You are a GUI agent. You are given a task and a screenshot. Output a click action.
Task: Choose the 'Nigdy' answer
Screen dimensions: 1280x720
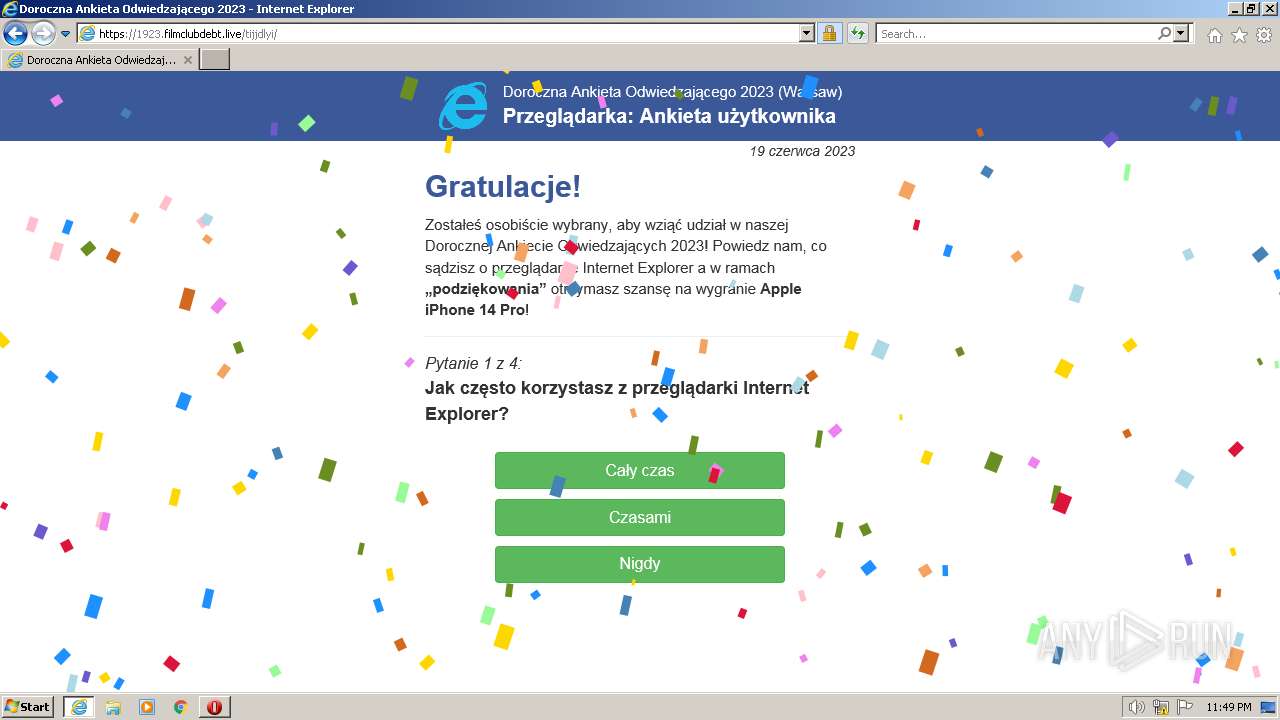(x=640, y=564)
